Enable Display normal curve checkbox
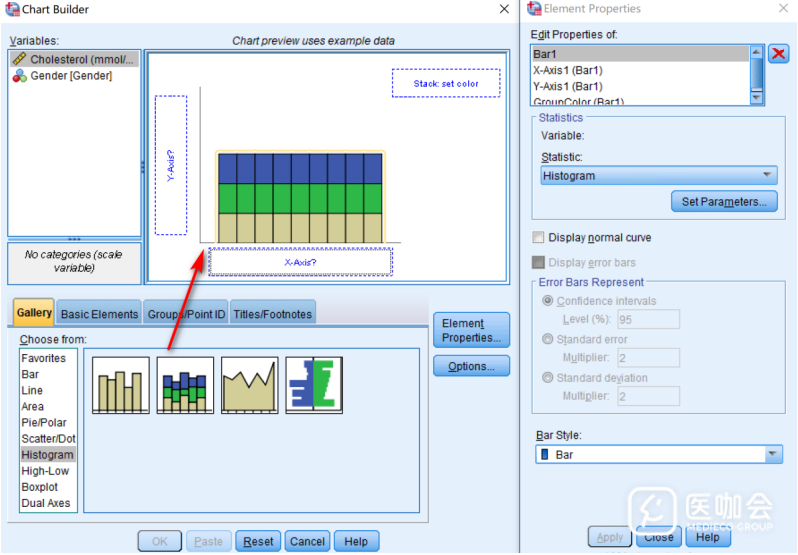 [x=539, y=238]
